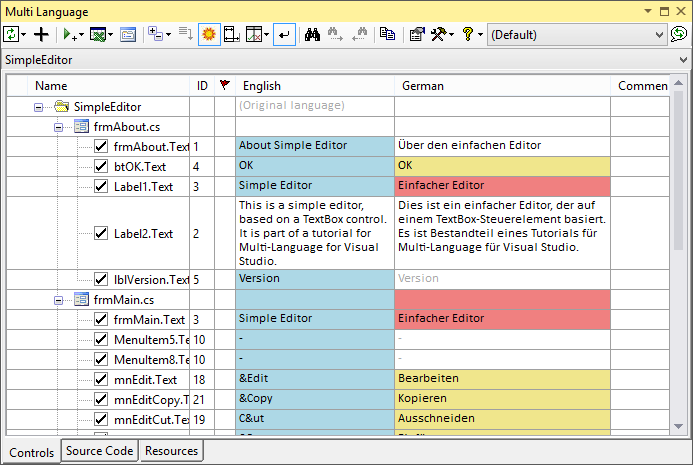The image size is (693, 465).
Task: Click the copy icon in the toolbar
Action: (x=387, y=34)
